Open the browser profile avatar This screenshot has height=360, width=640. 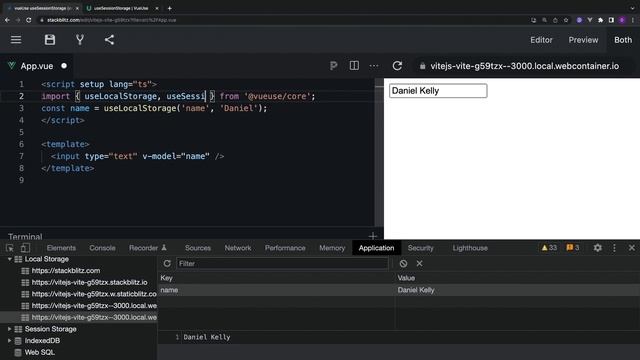click(x=622, y=20)
